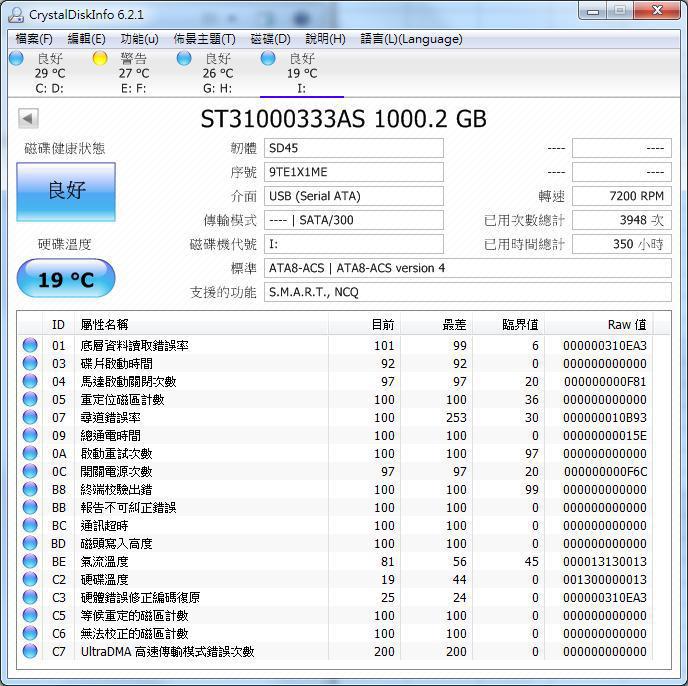Click status orb for attribute BB row
This screenshot has width=688, height=686.
click(30, 507)
